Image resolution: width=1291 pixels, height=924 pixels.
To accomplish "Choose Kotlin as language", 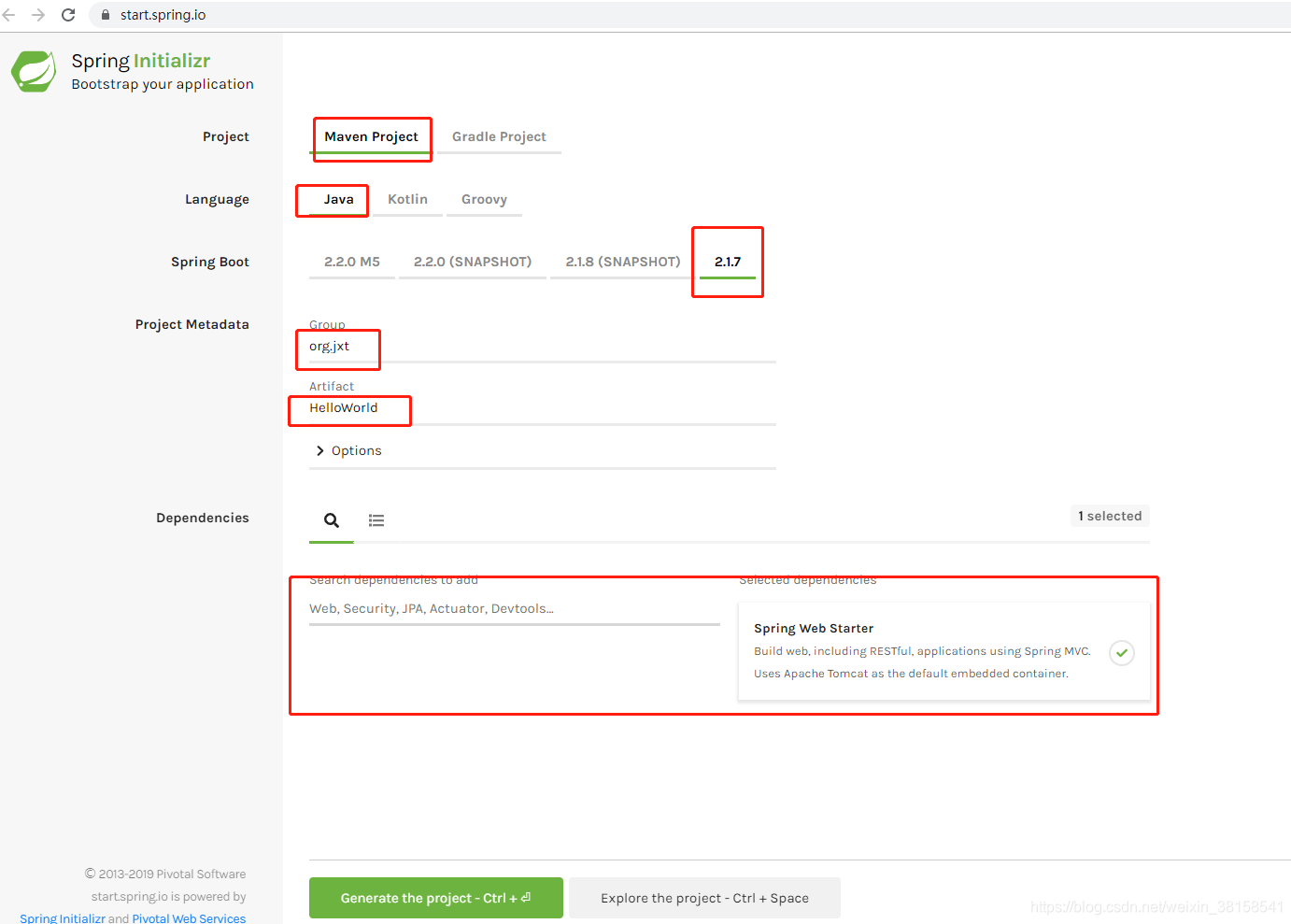I will (x=407, y=199).
